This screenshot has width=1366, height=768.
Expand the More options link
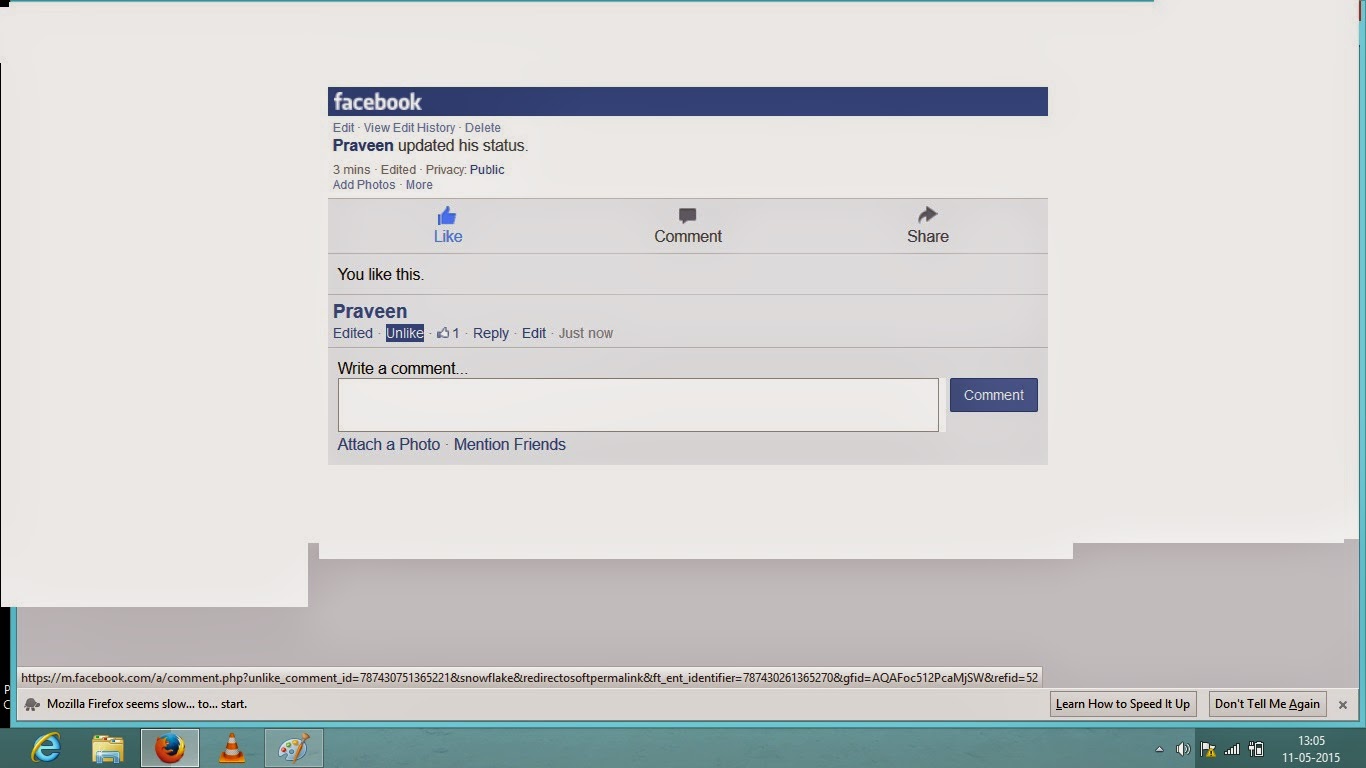pos(419,184)
